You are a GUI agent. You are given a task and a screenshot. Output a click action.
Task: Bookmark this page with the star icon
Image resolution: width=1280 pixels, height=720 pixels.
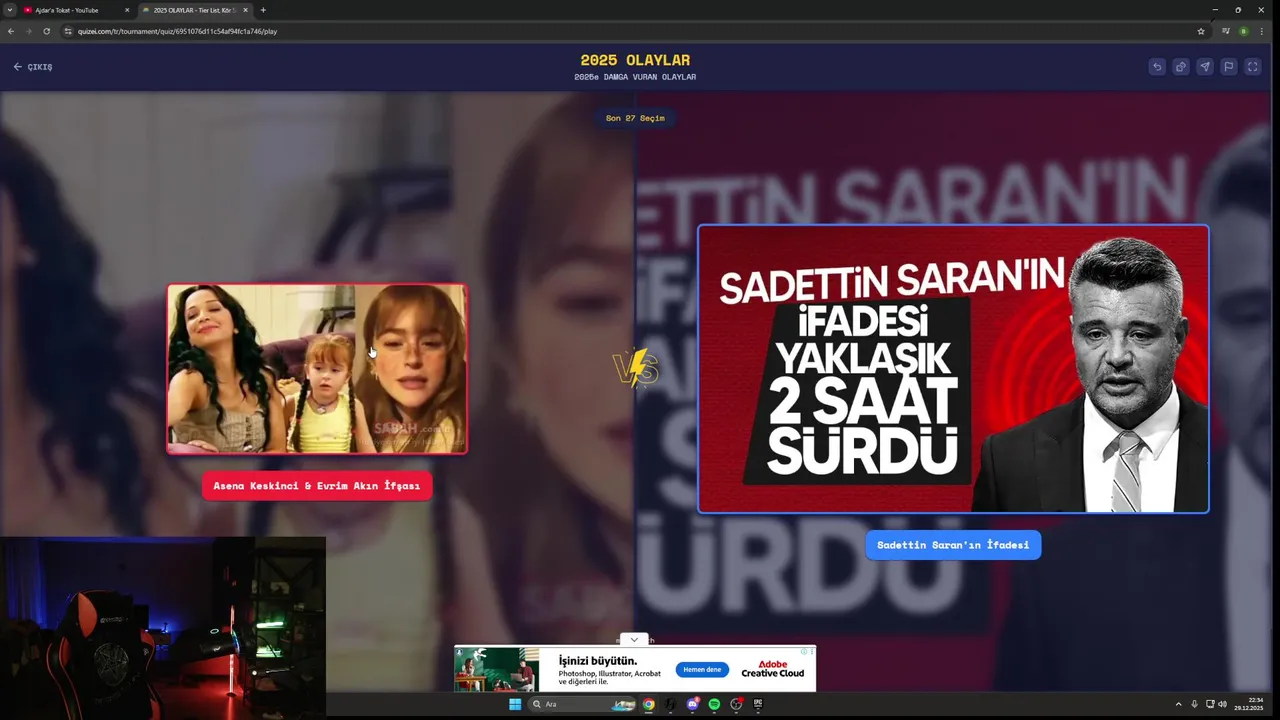(1201, 31)
